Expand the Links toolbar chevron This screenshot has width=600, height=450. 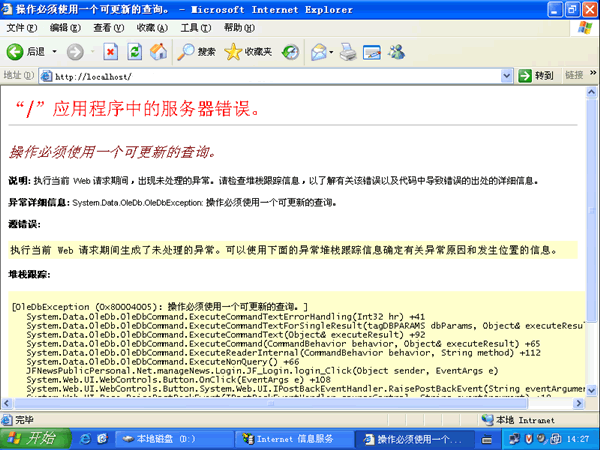(x=593, y=73)
